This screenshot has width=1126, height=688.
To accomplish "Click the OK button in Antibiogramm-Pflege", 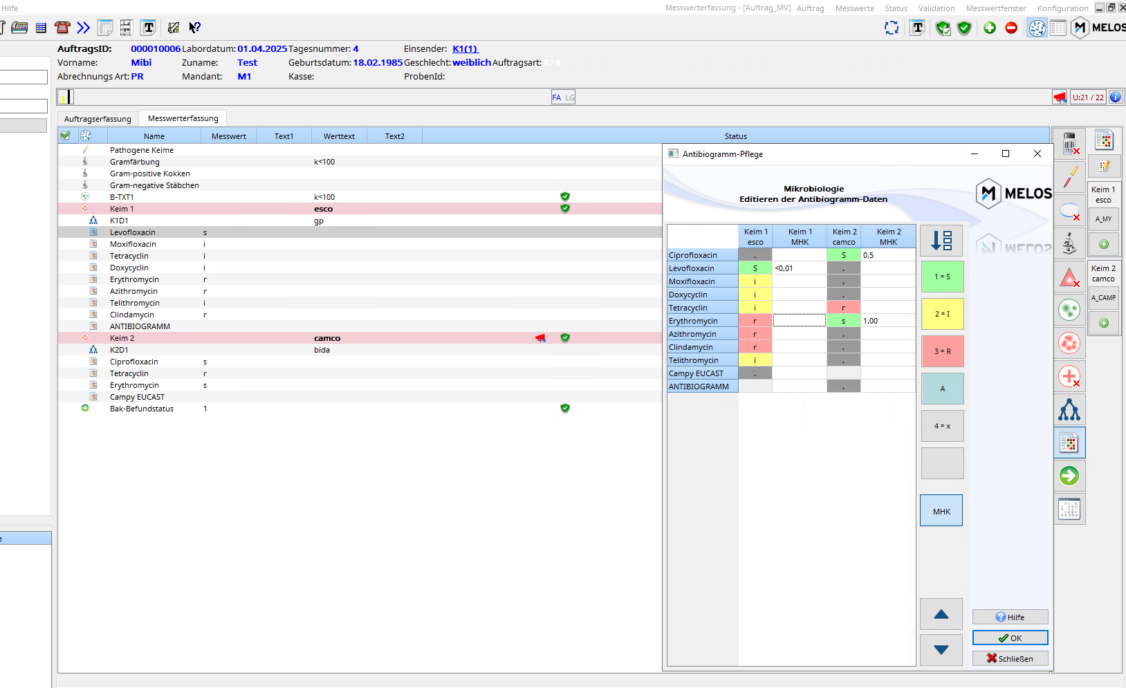I will pos(1009,638).
